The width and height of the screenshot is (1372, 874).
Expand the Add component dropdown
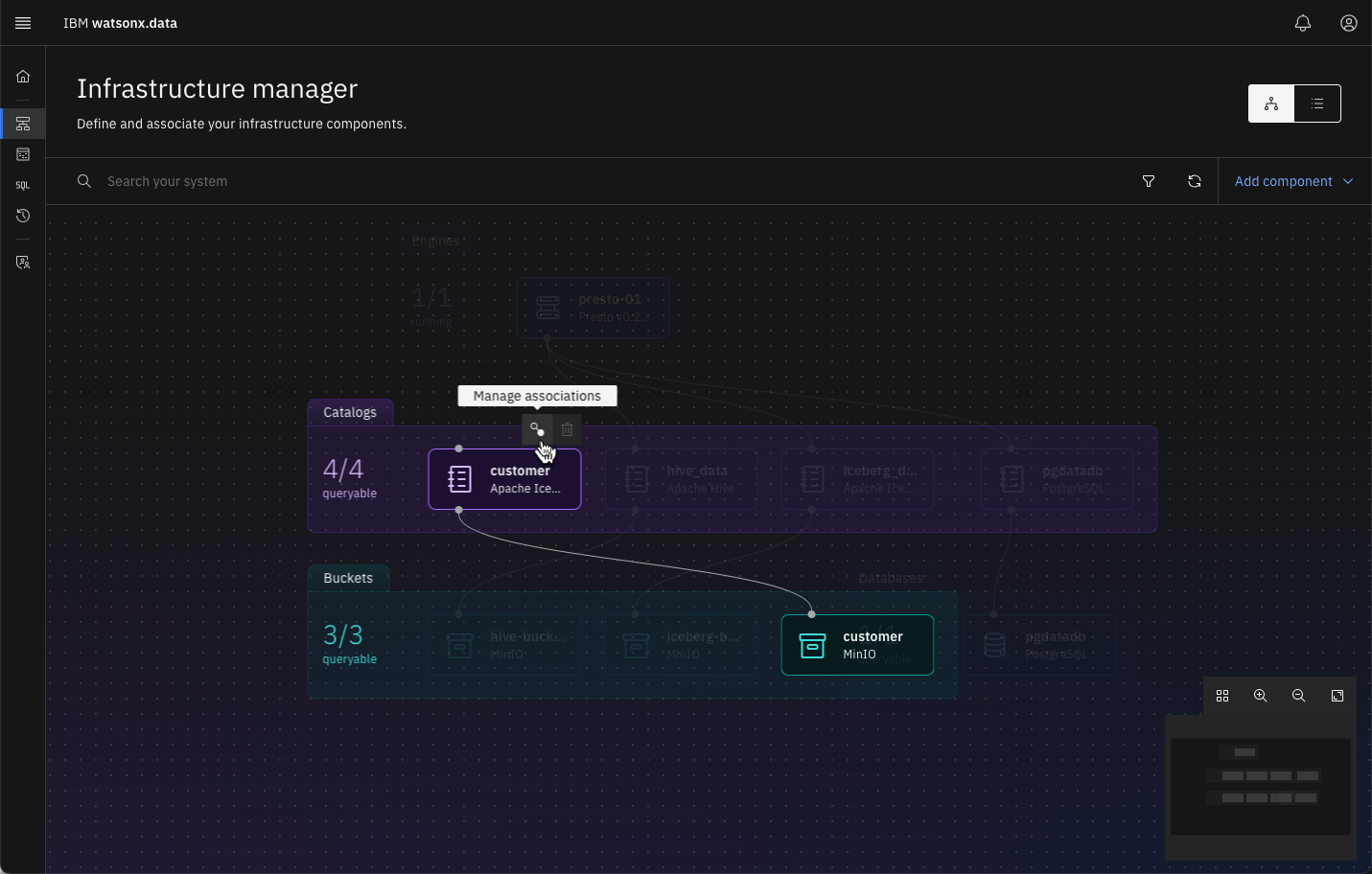[x=1294, y=181]
